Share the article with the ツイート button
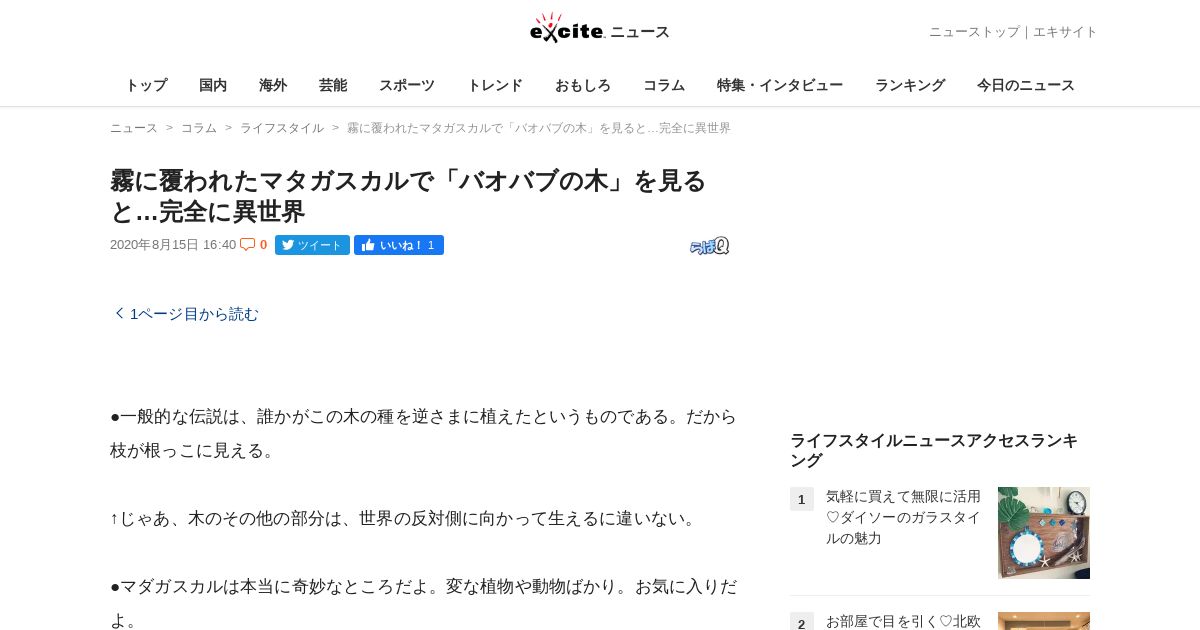1200x630 pixels. (312, 245)
